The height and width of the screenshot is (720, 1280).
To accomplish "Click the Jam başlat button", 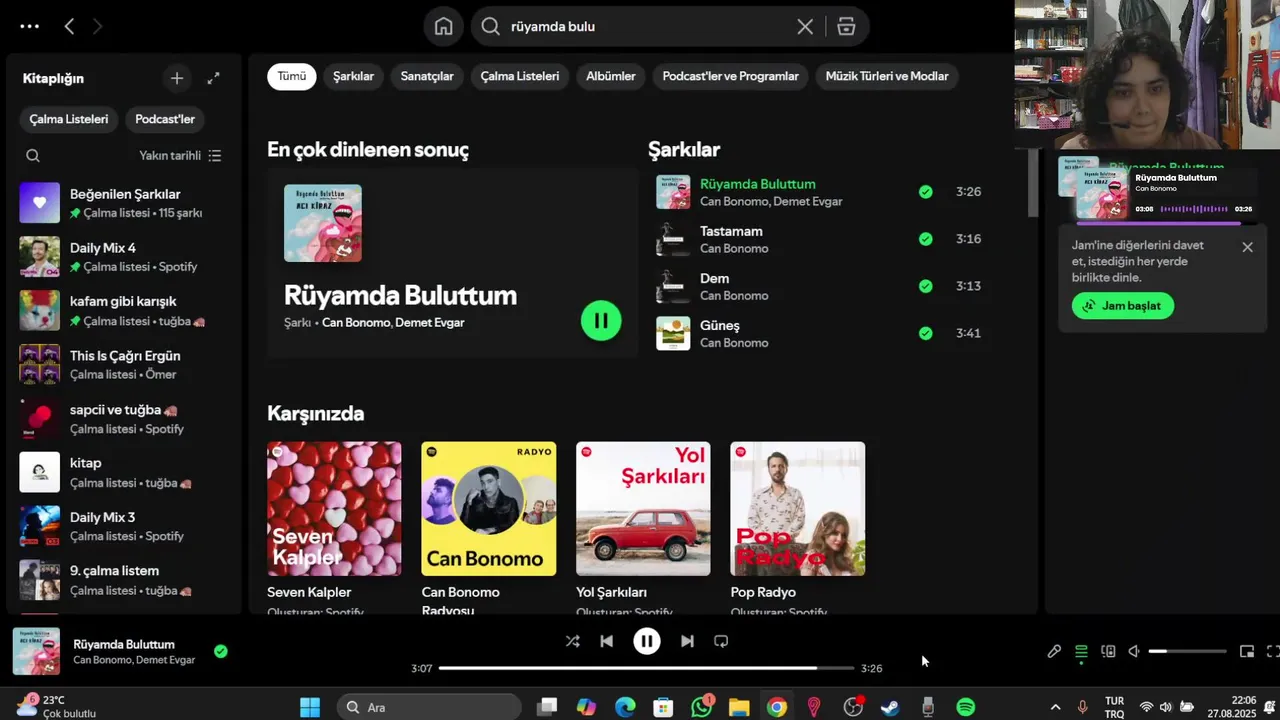I will 1123,306.
